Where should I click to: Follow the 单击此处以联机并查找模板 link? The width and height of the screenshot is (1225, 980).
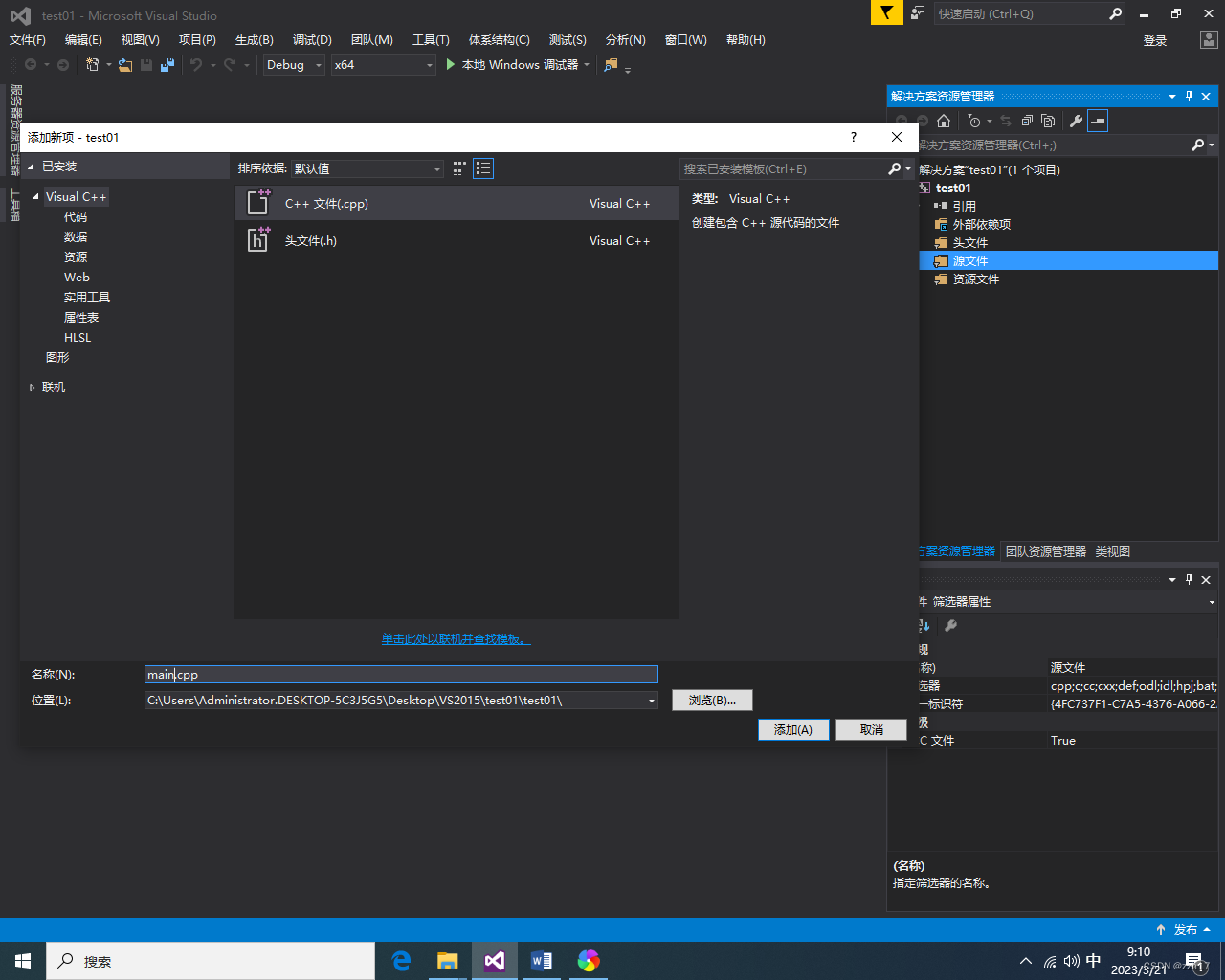click(456, 639)
